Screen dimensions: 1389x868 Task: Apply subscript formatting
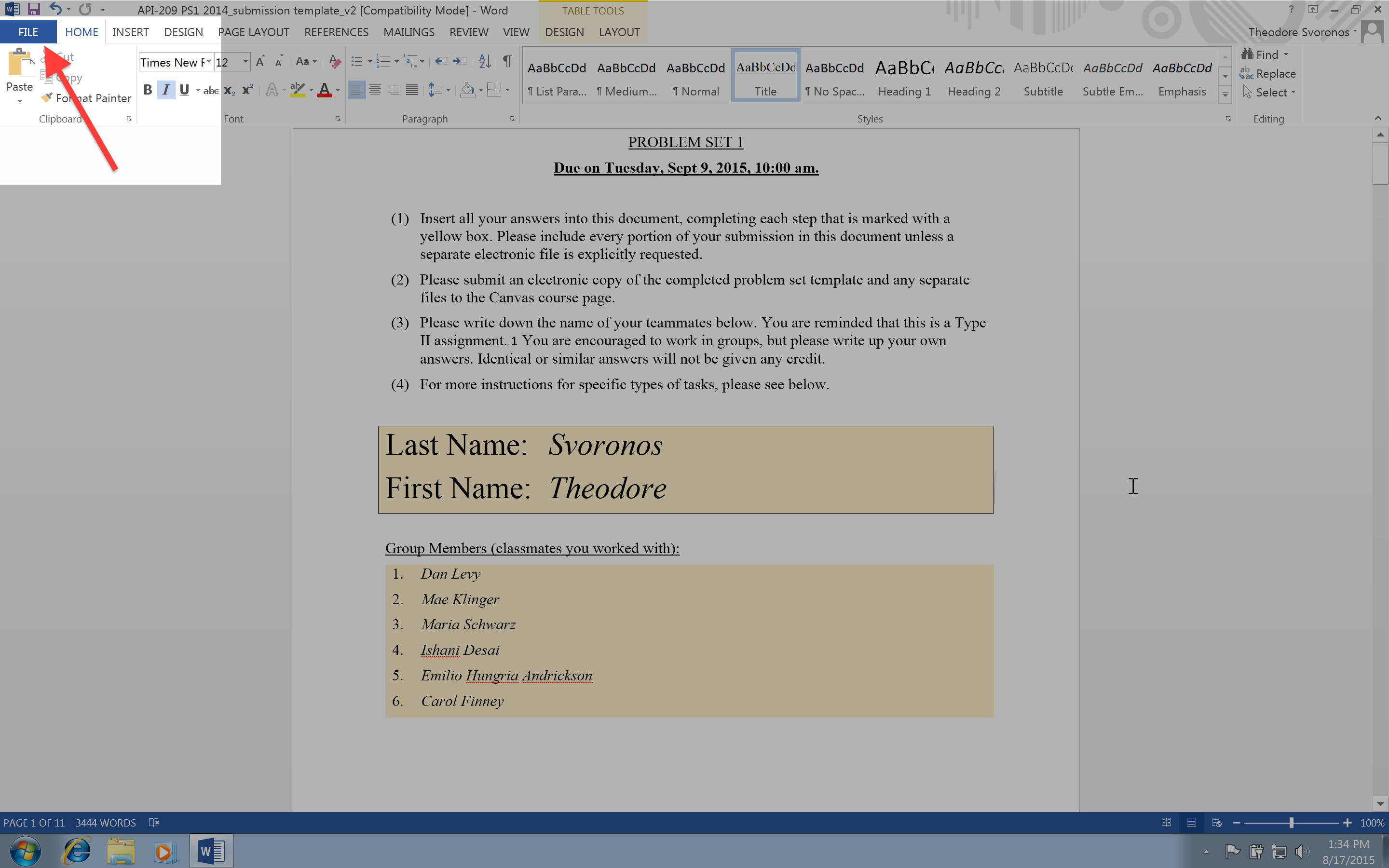coord(230,90)
